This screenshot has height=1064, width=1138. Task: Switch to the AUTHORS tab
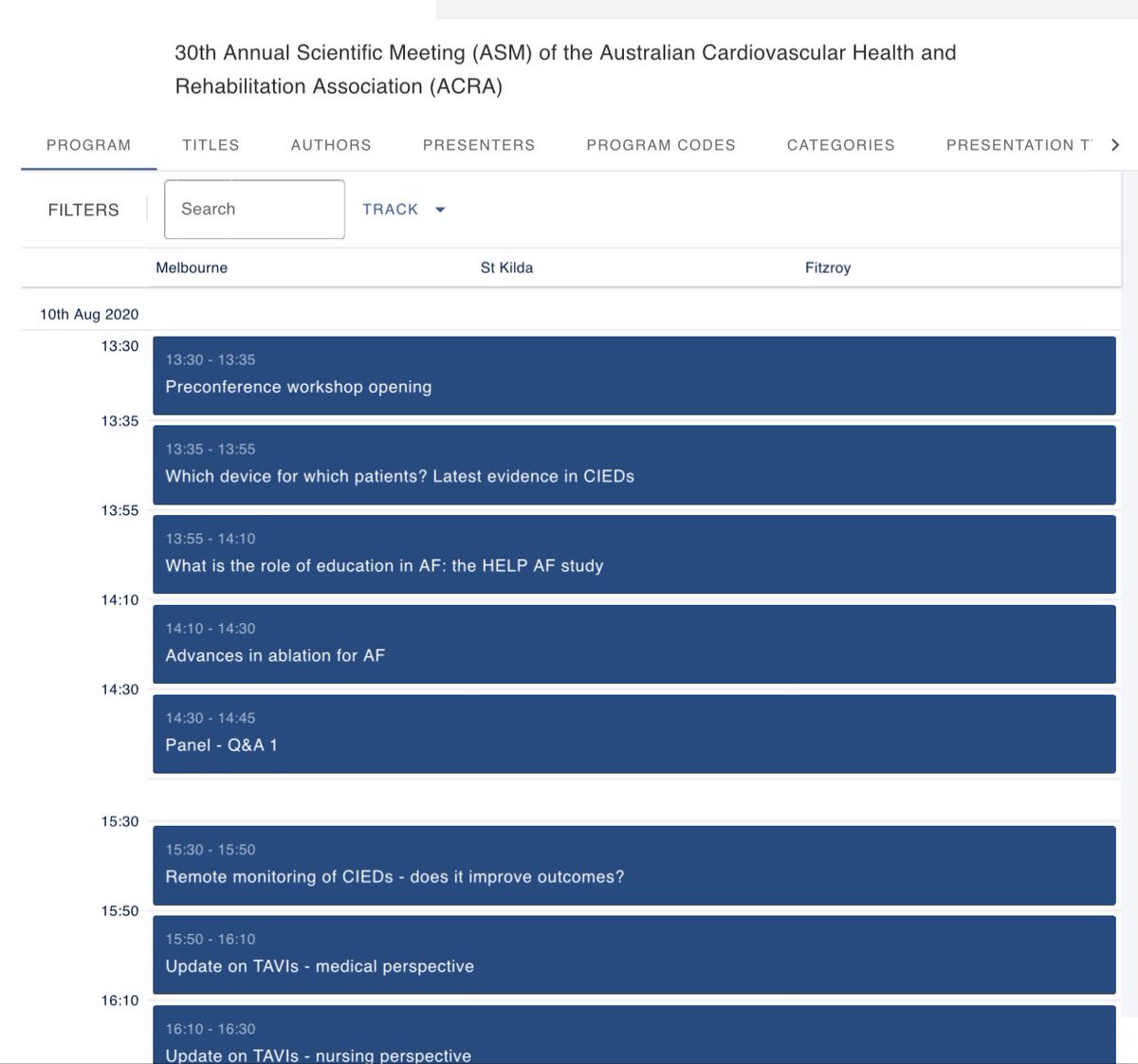point(330,144)
